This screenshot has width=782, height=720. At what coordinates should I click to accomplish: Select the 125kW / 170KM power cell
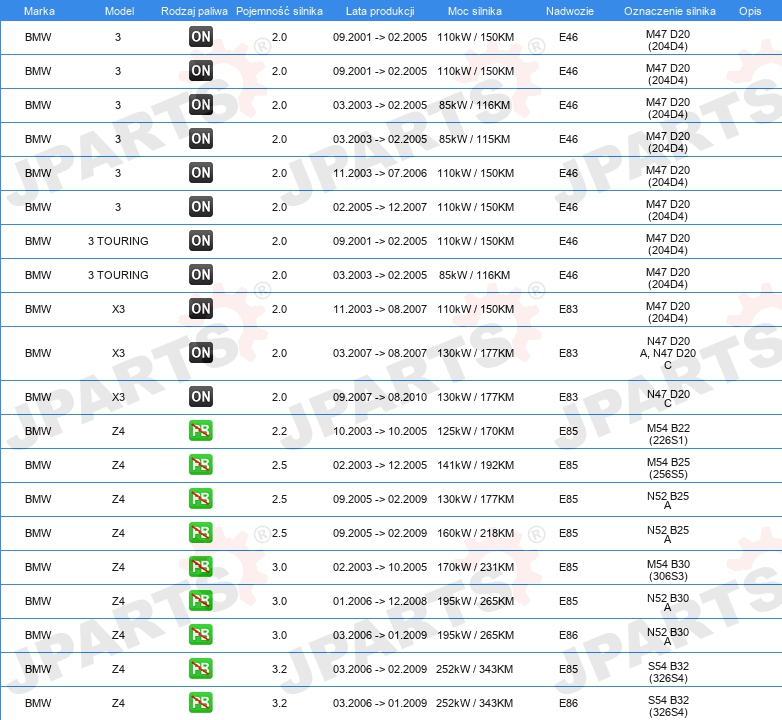(475, 431)
